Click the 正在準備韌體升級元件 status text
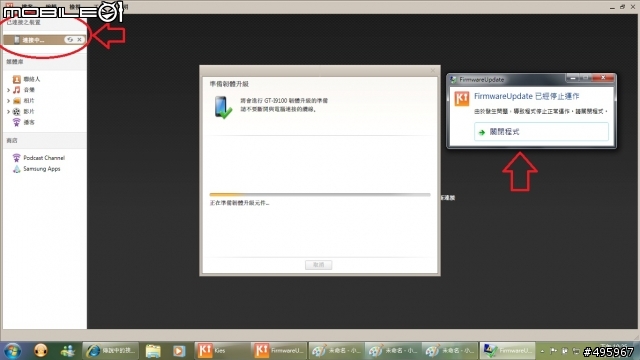The width and height of the screenshot is (640, 360). point(240,203)
